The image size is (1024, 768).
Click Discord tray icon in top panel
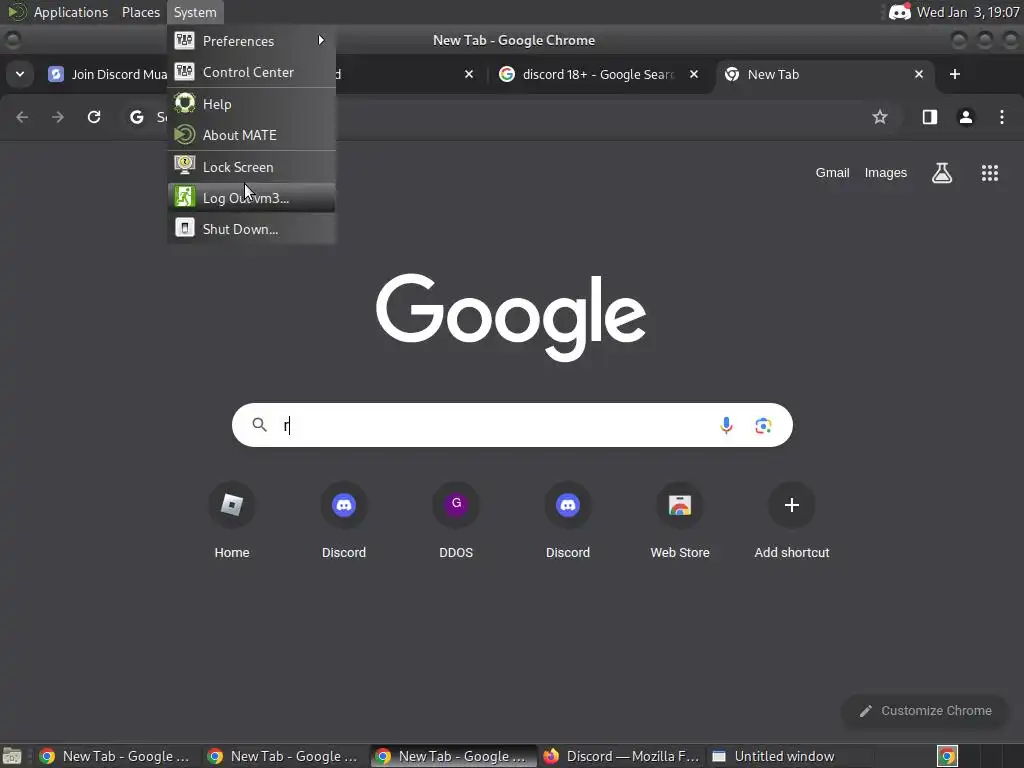tap(899, 12)
